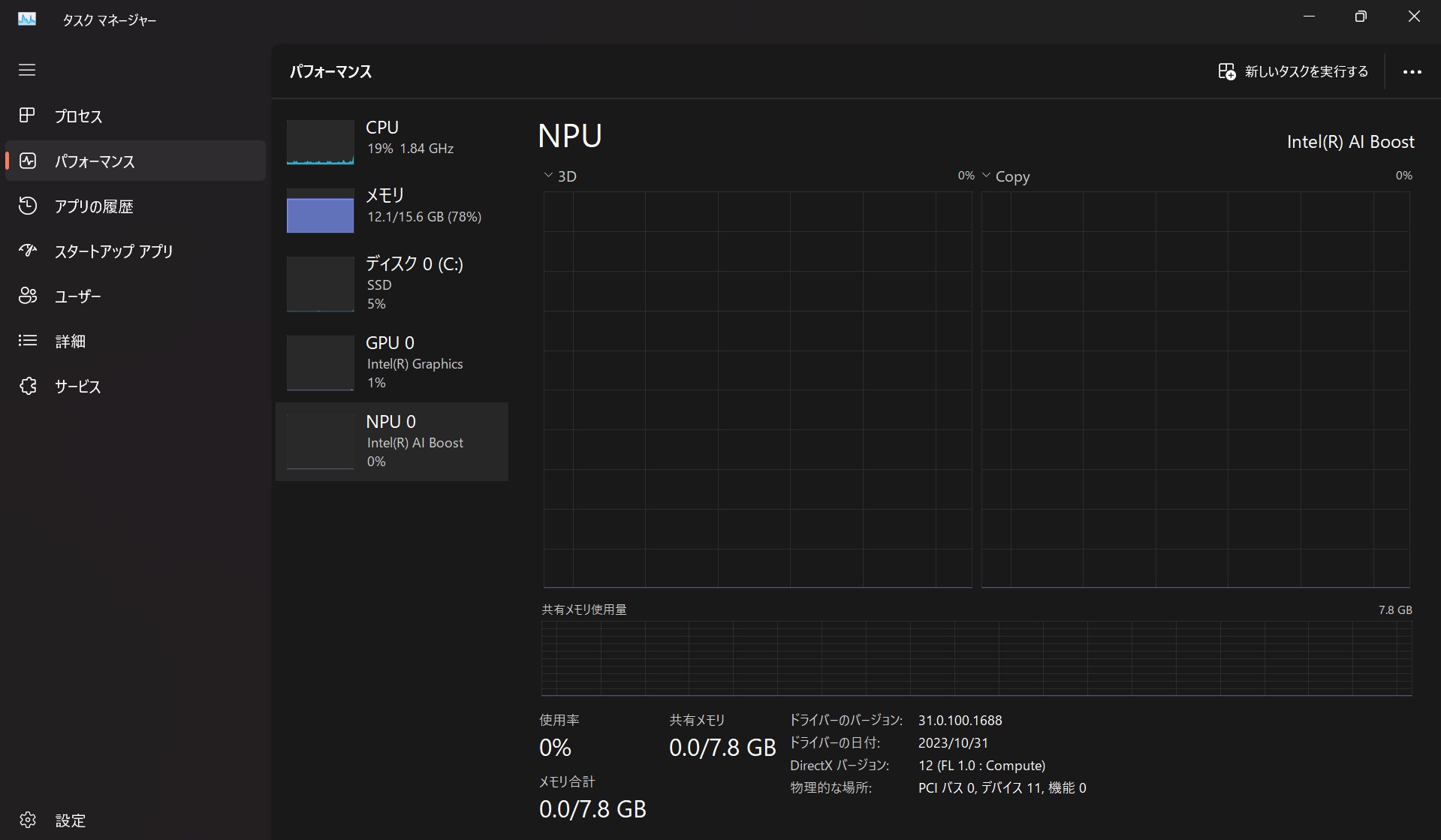The width and height of the screenshot is (1441, 840).
Task: Expand the Copy engine dropdown chevron
Action: pos(986,176)
